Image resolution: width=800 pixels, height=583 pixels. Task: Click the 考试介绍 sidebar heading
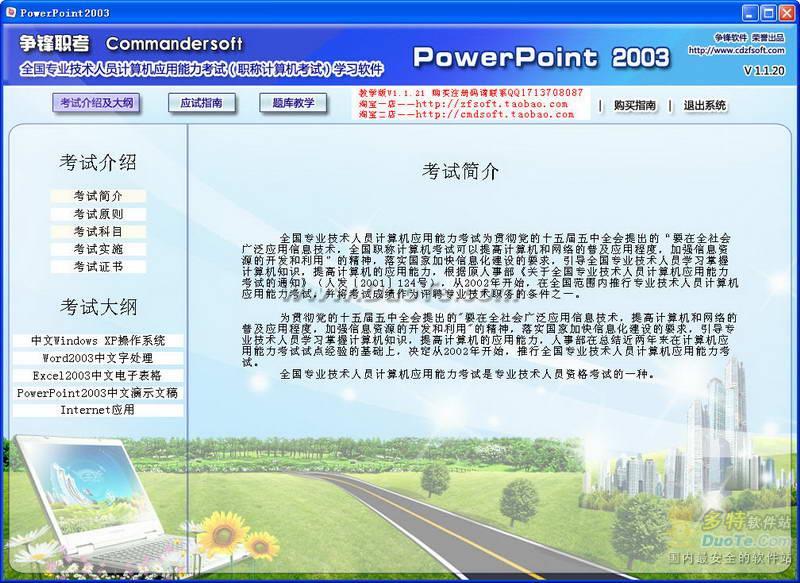pos(98,163)
